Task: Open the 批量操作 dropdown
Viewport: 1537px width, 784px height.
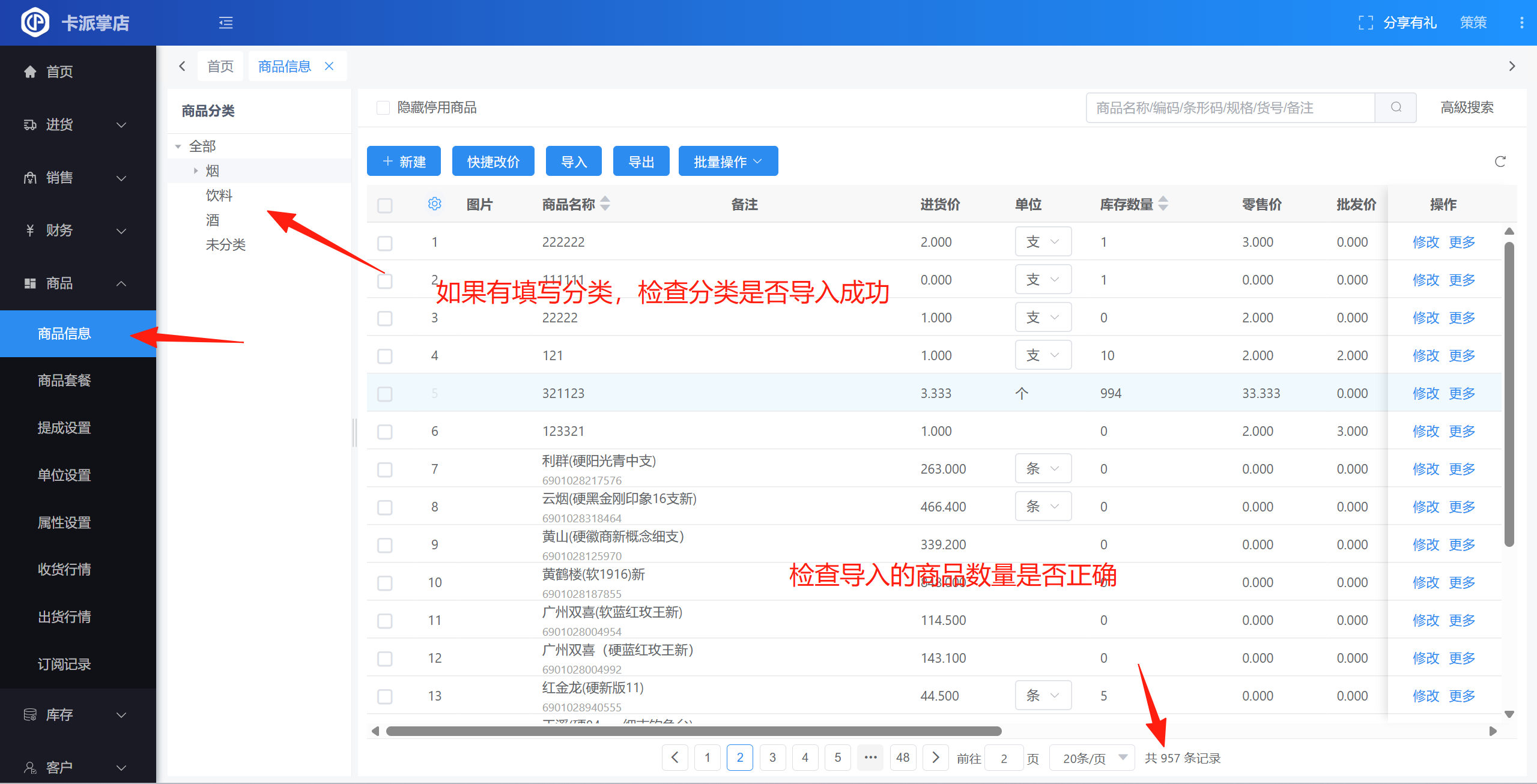Action: tap(728, 161)
